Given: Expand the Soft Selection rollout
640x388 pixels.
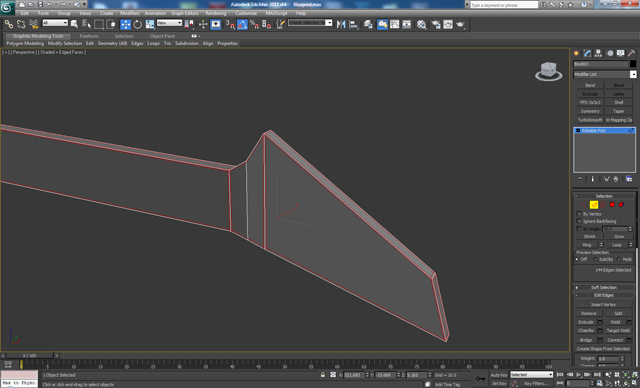Looking at the screenshot, I should (604, 287).
